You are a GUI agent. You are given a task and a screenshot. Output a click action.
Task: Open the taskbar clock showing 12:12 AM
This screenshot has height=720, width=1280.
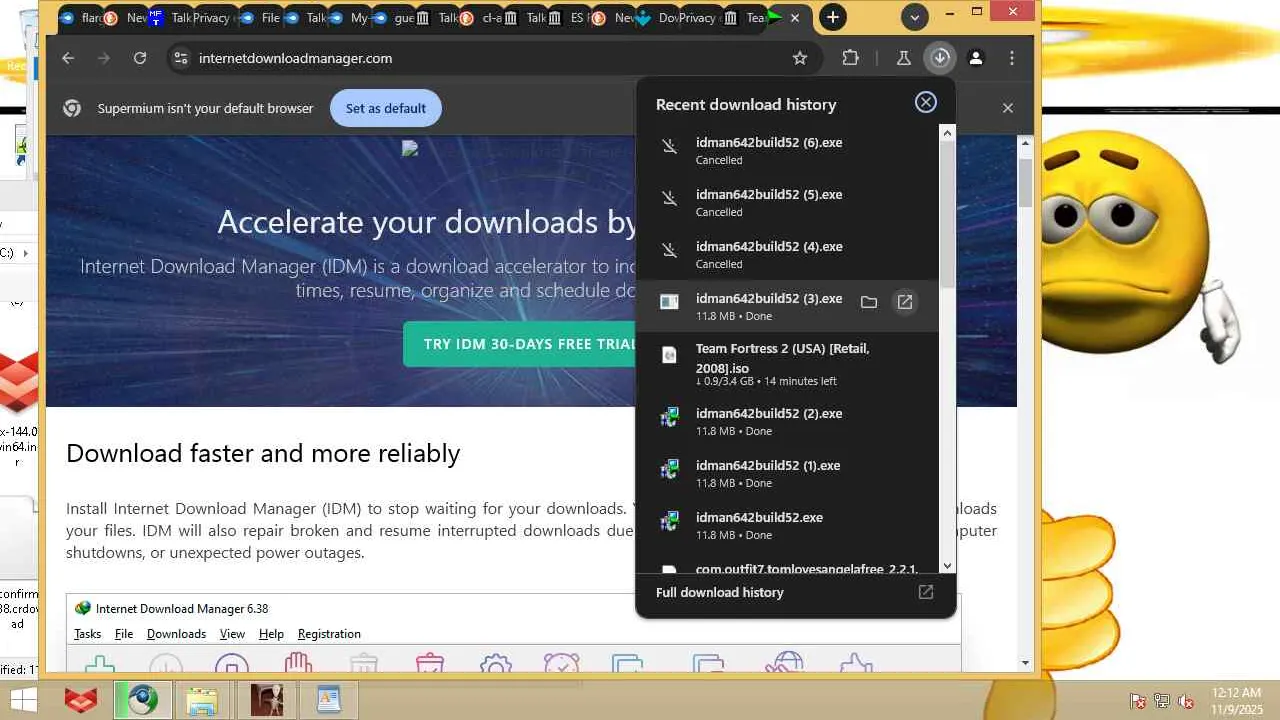(1237, 700)
